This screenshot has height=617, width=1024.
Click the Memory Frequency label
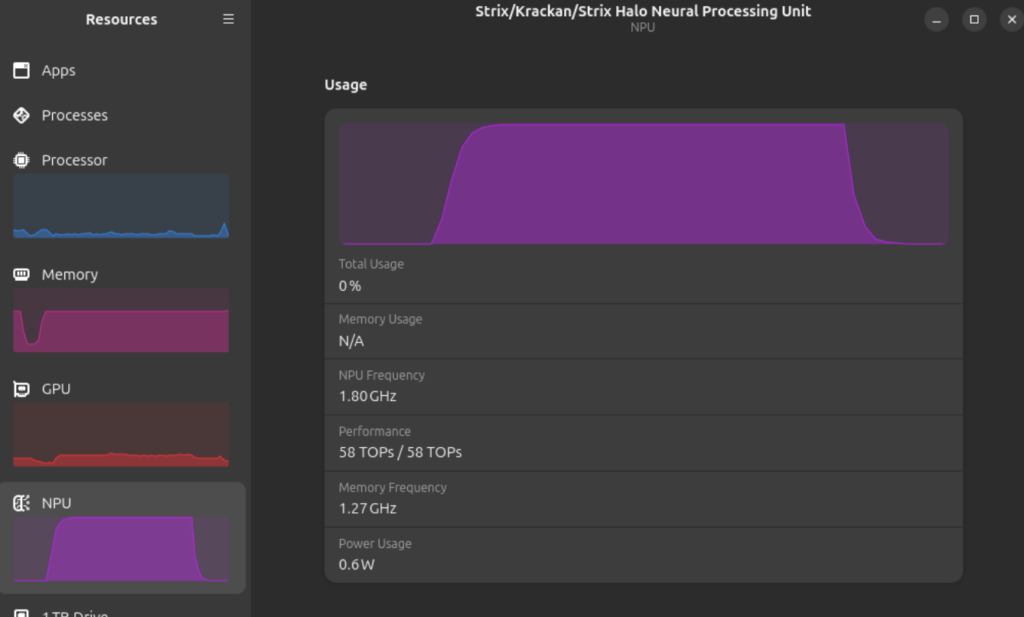392,488
